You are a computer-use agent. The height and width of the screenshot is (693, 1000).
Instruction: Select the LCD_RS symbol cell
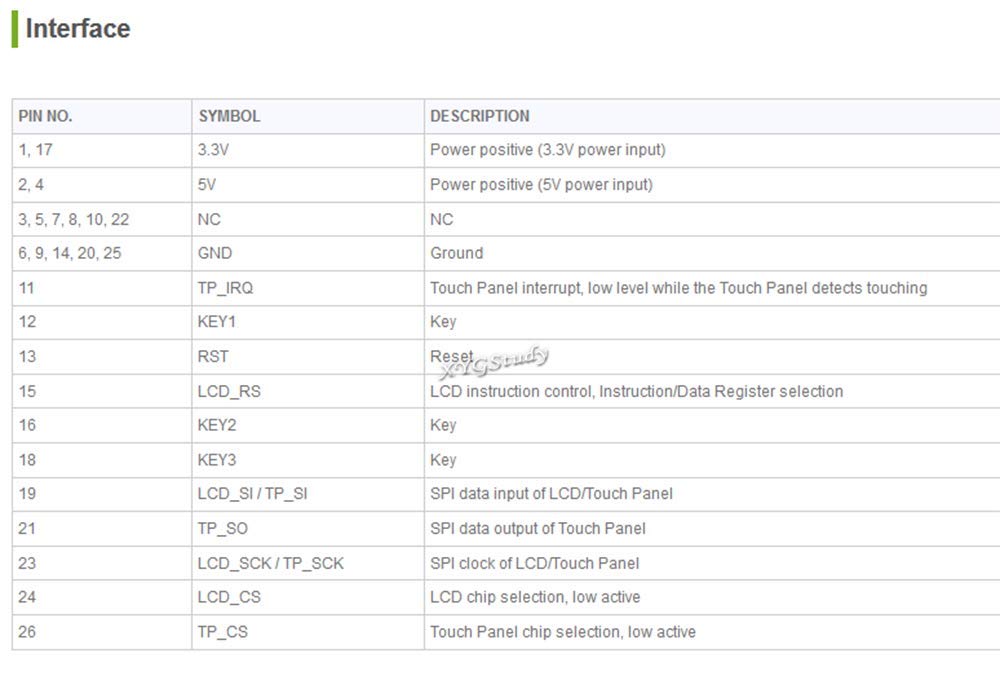(x=308, y=391)
